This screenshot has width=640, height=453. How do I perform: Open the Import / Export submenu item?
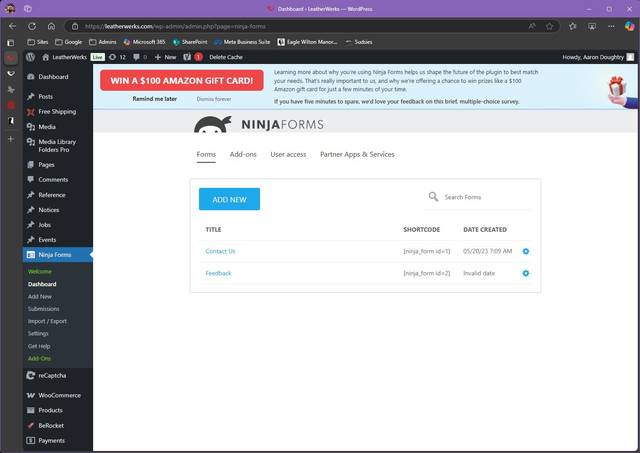(x=47, y=321)
